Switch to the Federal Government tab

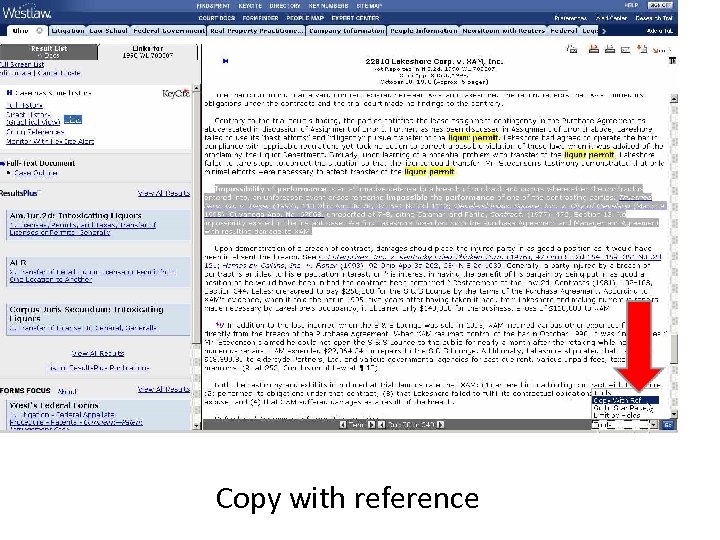tap(169, 31)
